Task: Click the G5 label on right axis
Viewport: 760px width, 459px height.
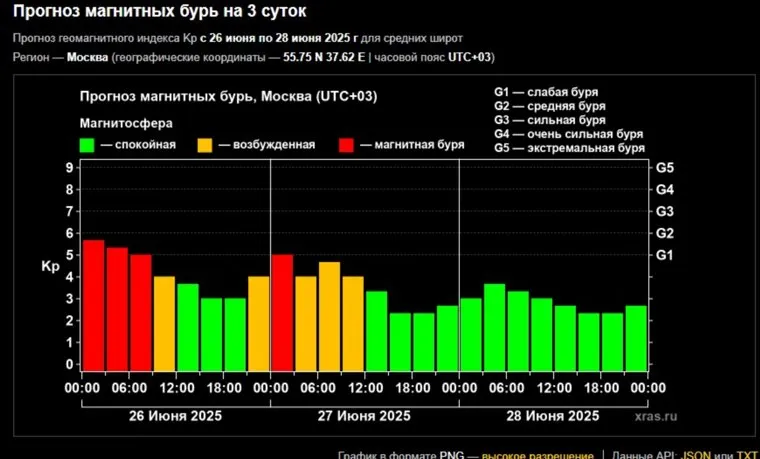Action: pos(664,167)
